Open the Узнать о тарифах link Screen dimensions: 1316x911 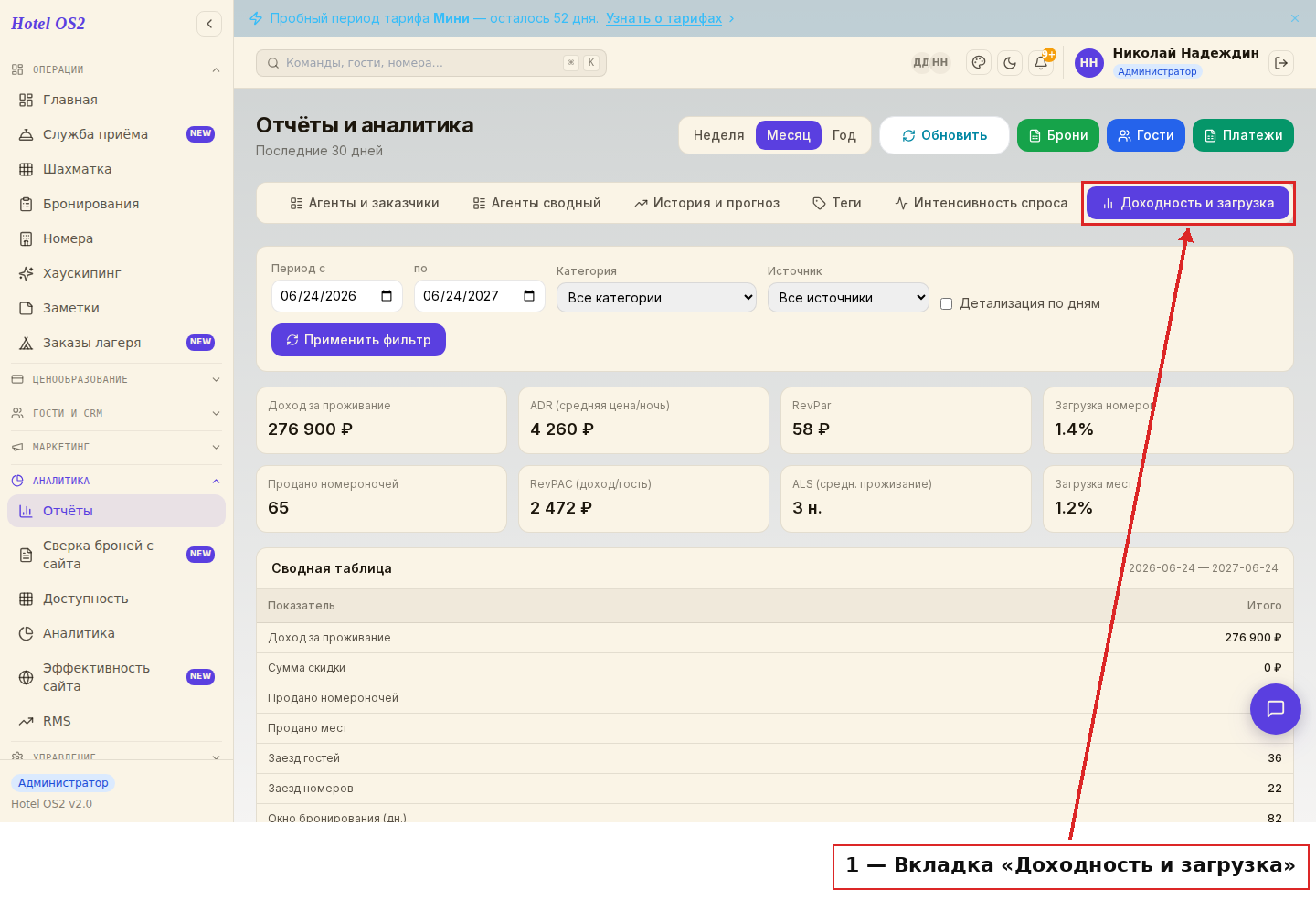[x=664, y=18]
